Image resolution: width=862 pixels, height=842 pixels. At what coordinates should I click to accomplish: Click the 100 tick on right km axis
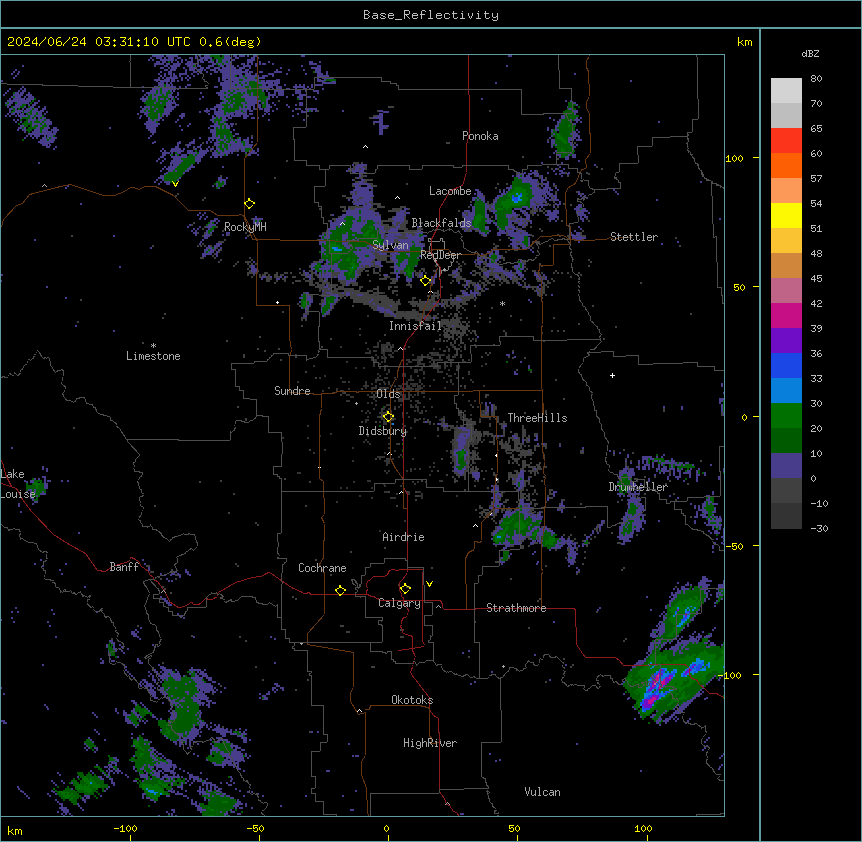tap(734, 159)
